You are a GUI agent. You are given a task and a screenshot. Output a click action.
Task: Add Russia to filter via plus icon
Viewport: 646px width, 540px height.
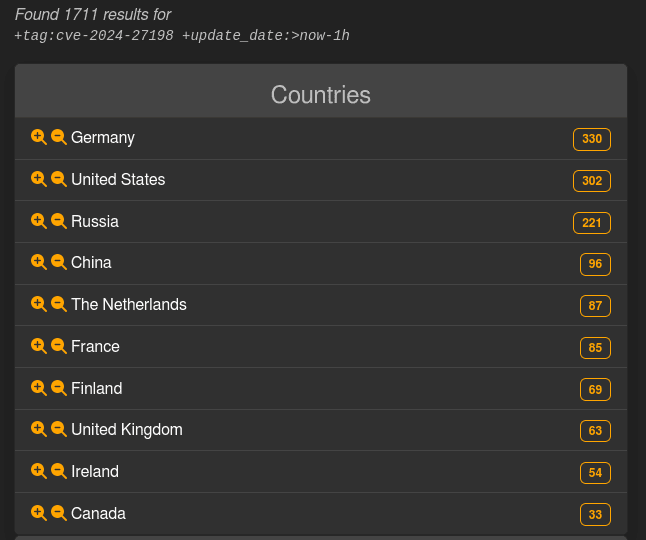coord(38,221)
